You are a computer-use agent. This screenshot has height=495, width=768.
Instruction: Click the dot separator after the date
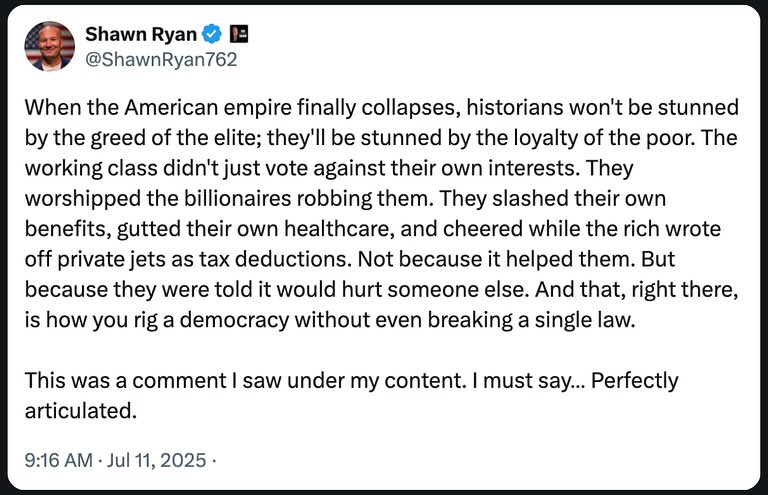tap(214, 460)
